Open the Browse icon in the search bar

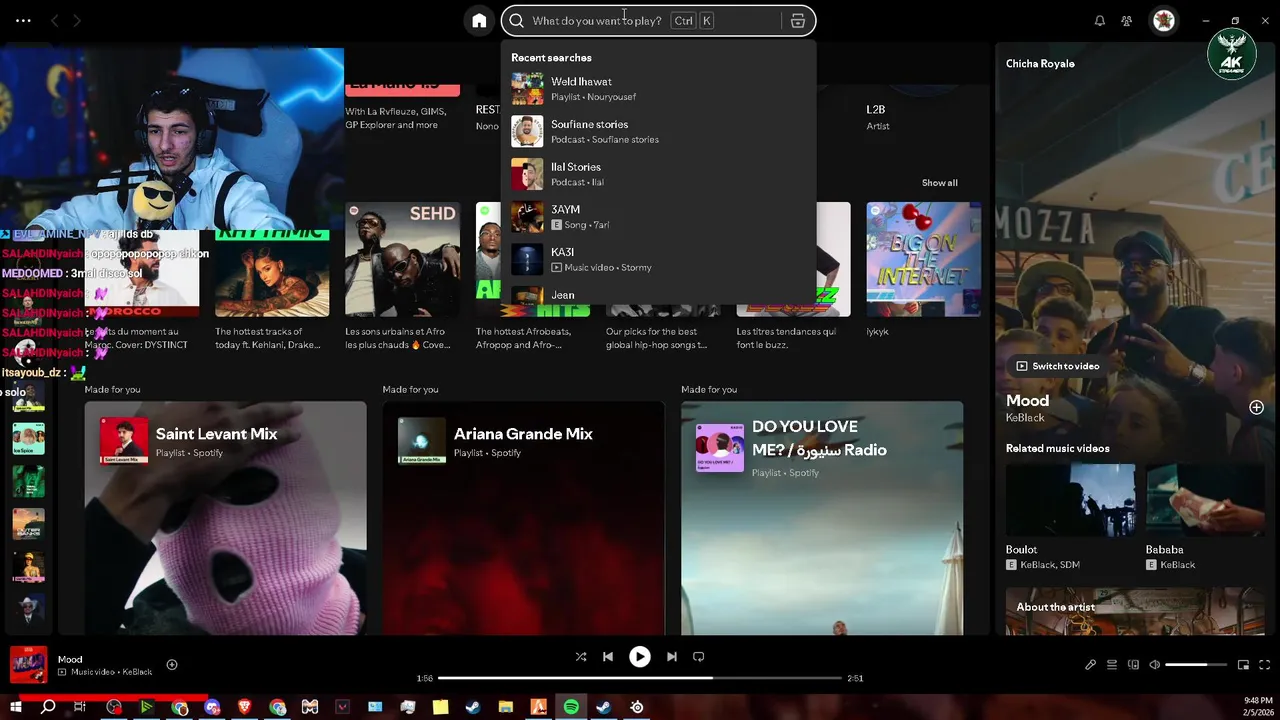click(x=798, y=21)
